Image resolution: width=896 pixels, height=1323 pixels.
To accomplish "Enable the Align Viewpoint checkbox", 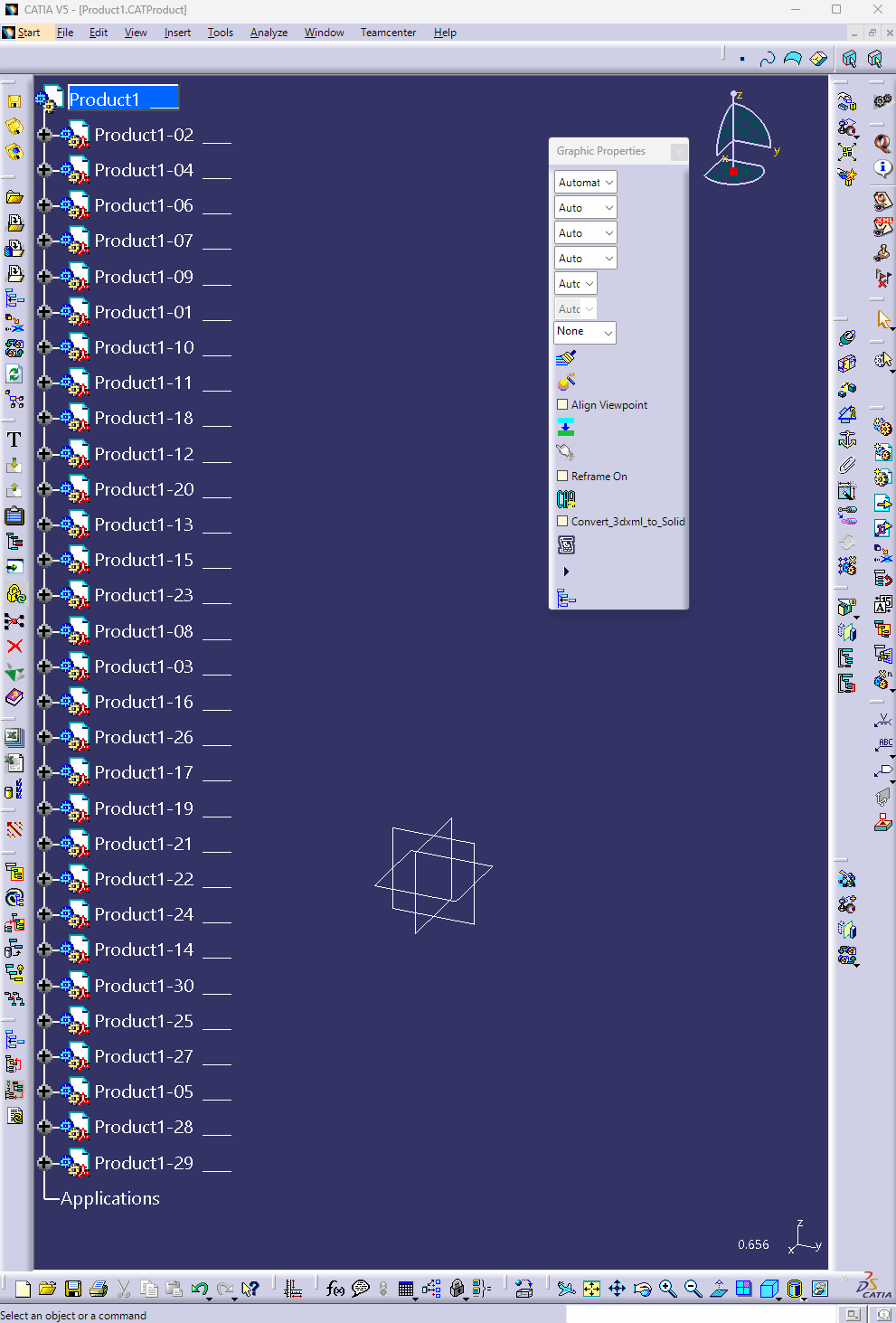I will [562, 404].
